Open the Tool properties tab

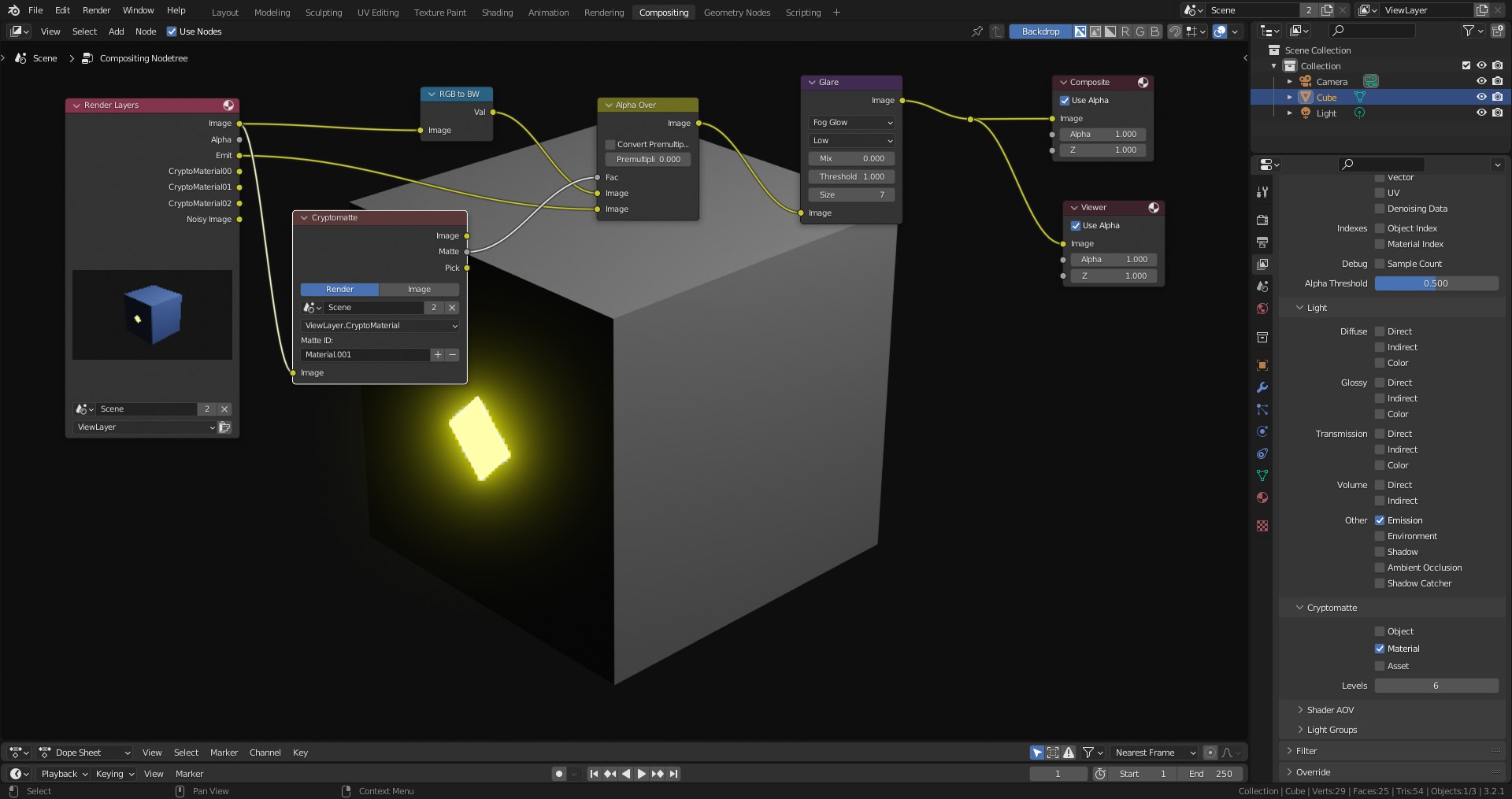1262,191
